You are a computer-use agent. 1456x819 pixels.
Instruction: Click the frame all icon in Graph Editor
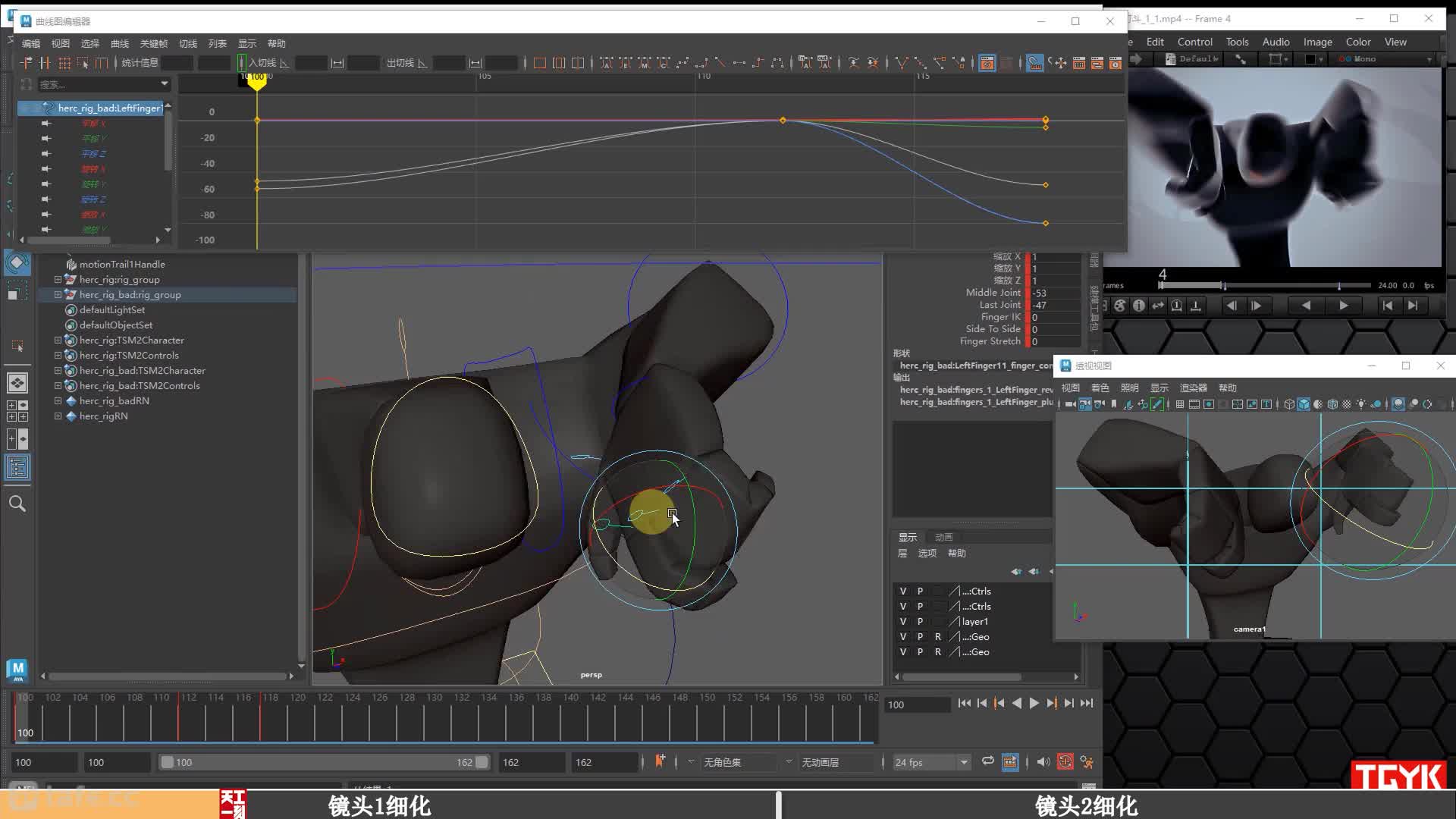click(x=540, y=63)
